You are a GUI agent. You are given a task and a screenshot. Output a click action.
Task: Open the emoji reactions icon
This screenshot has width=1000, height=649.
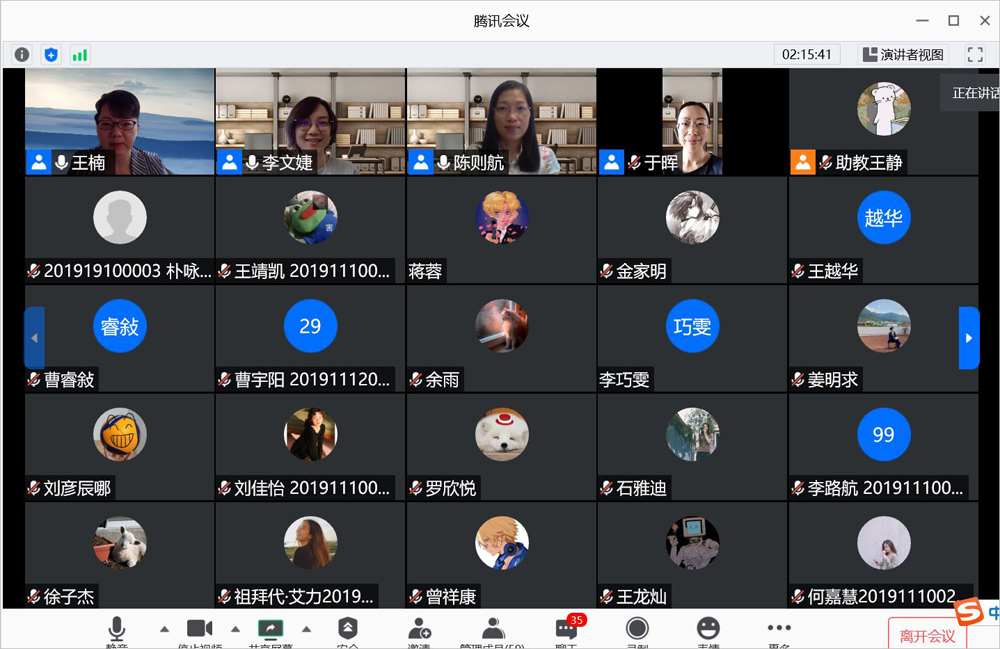708,629
